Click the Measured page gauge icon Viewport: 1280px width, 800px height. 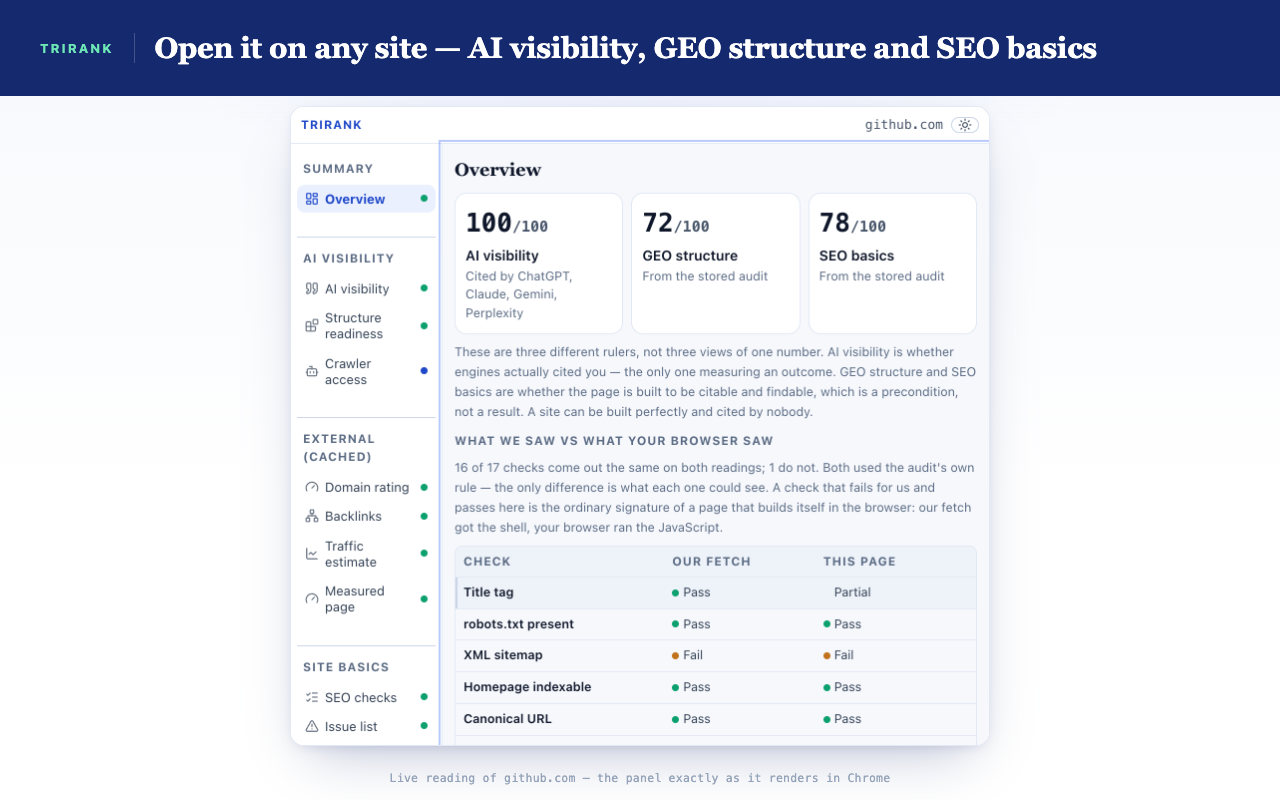[312, 599]
